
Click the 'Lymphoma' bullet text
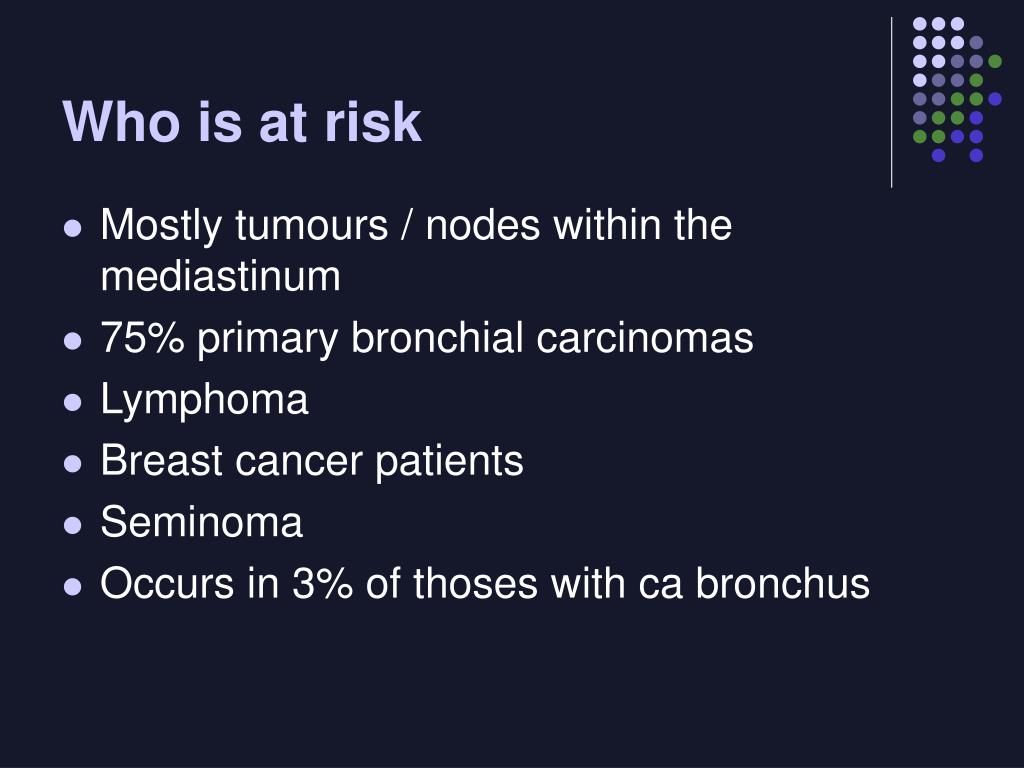click(x=204, y=400)
